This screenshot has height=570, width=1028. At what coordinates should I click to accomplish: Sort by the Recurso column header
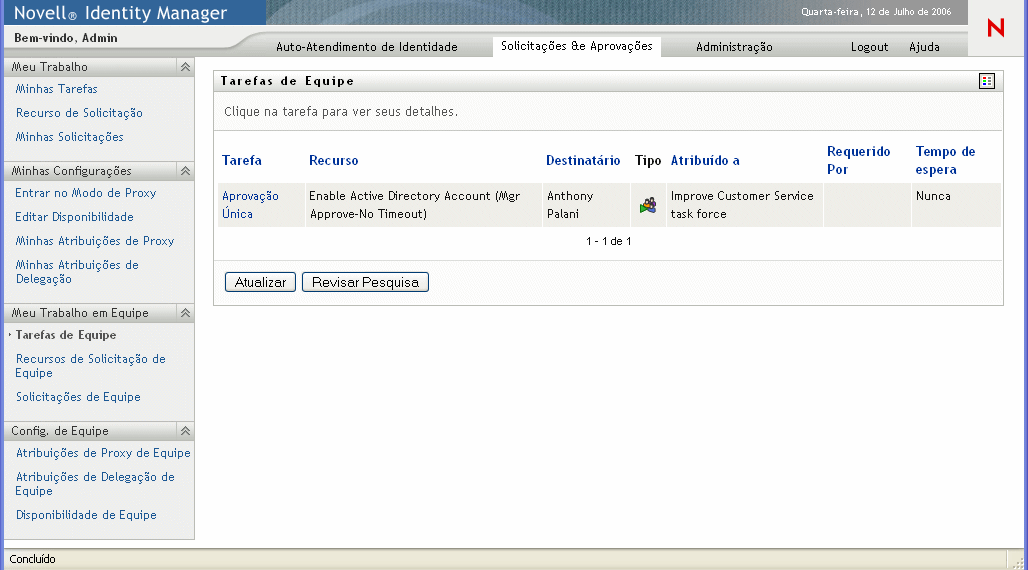333,160
